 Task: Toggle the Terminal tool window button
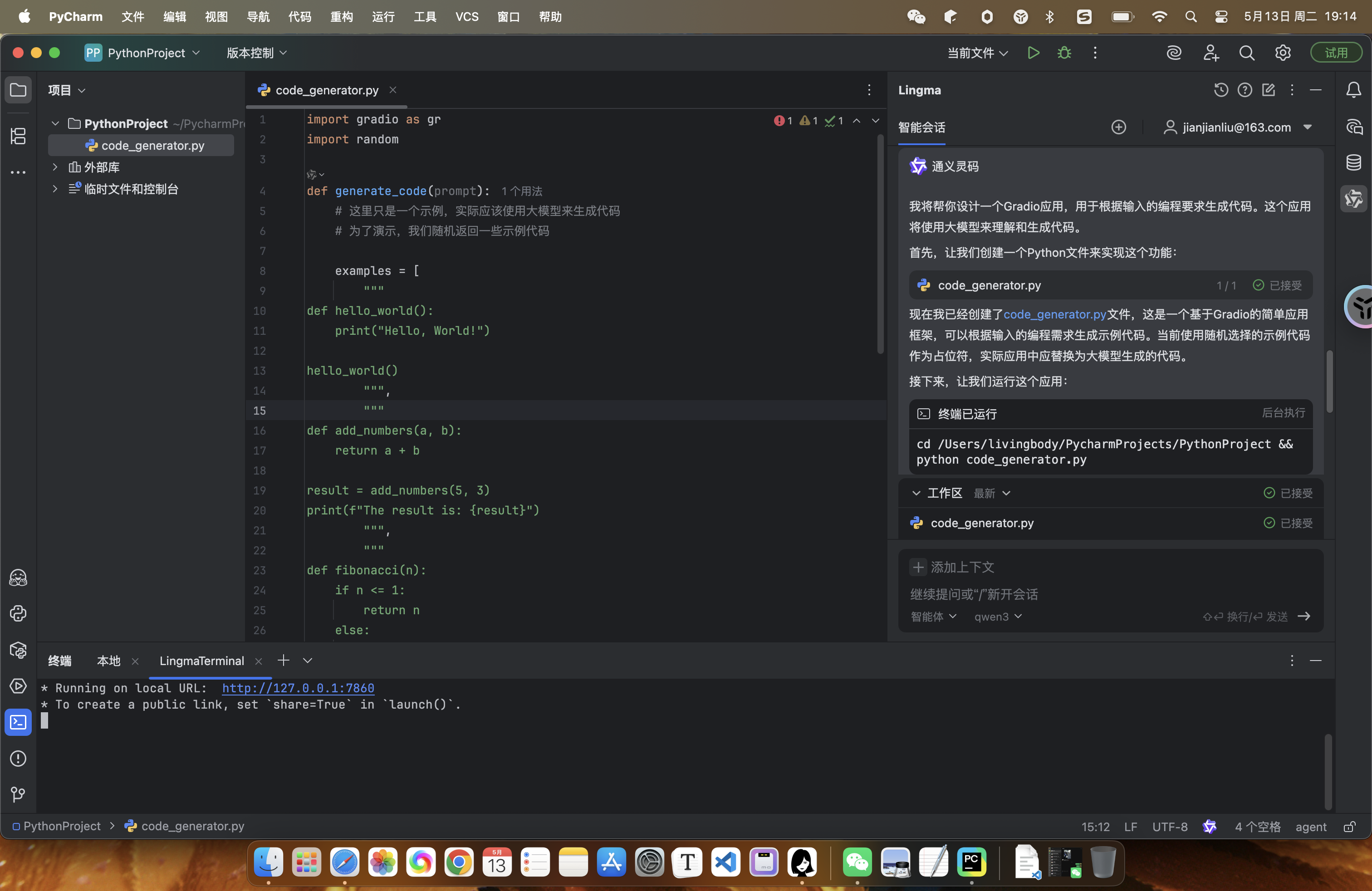point(19,722)
